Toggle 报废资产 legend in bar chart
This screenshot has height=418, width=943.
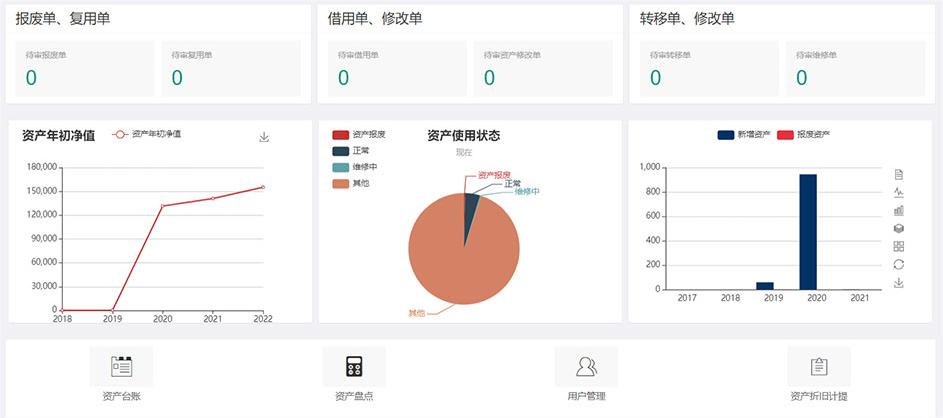coord(805,134)
